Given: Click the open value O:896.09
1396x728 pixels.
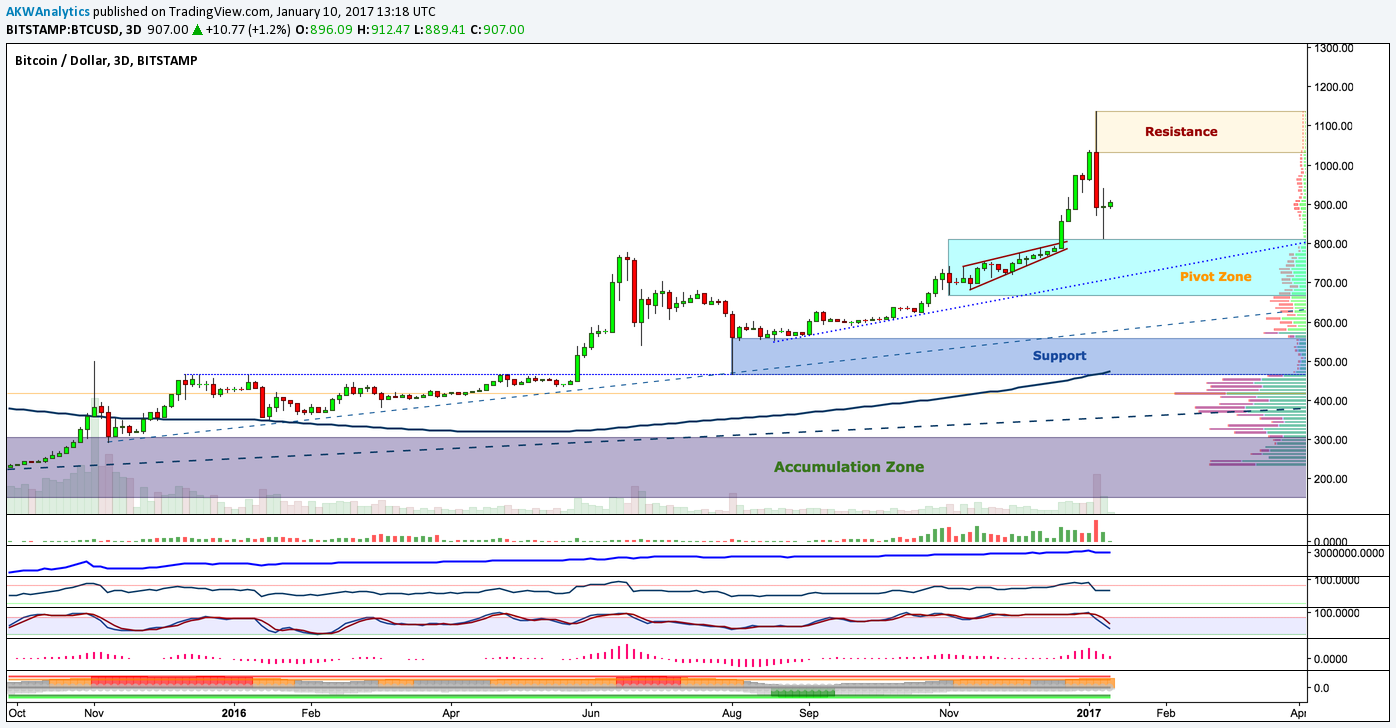Looking at the screenshot, I should click(x=325, y=30).
